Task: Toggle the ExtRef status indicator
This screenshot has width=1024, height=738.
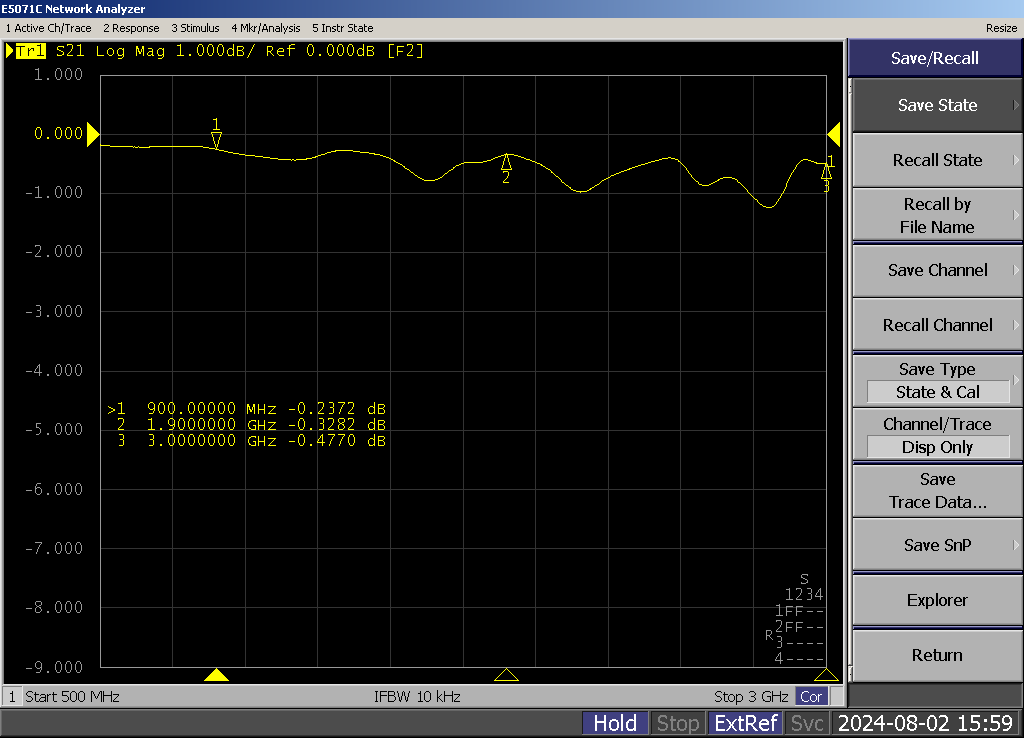Action: [x=745, y=723]
